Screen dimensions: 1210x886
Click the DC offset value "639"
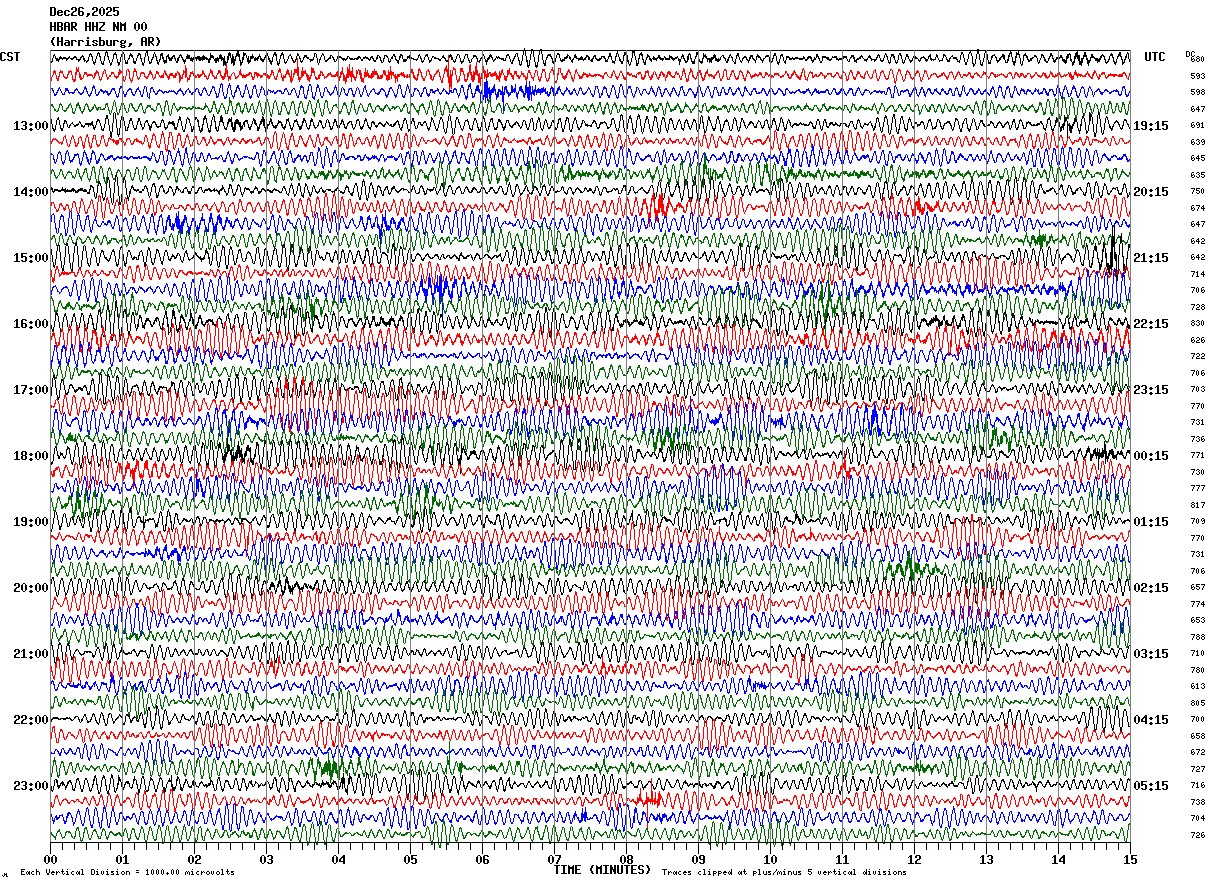1197,142
